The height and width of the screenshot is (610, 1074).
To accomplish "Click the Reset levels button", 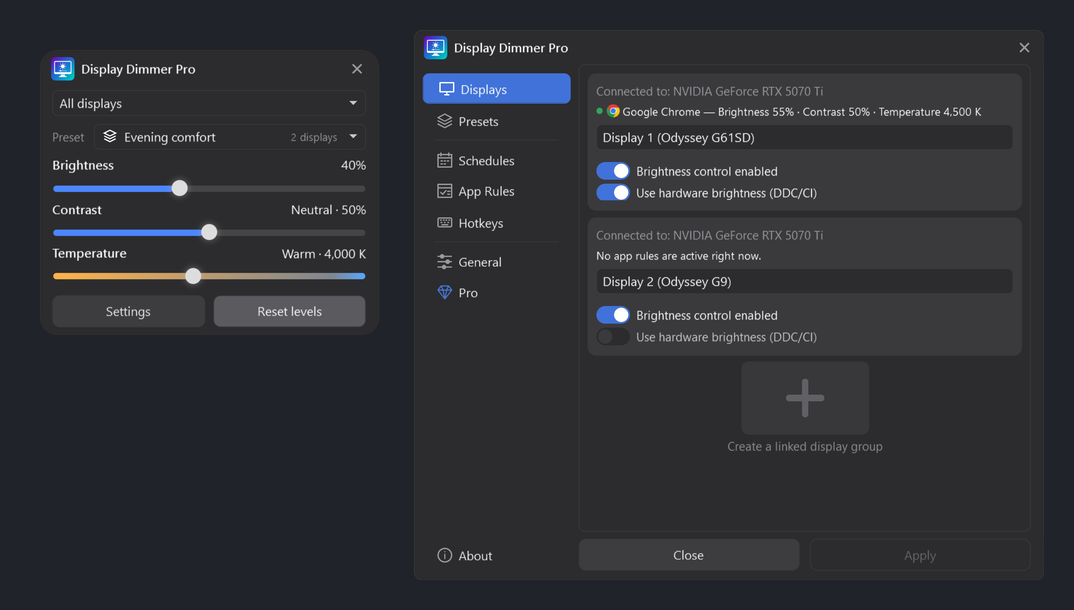I will coord(289,312).
